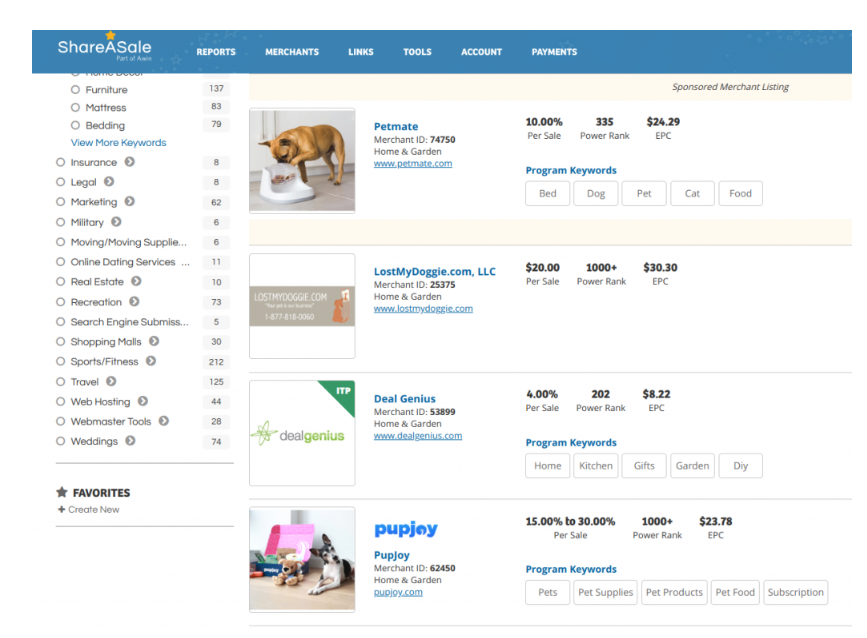Screen dimensions: 867x638
Task: Expand the Insurance category arrow
Action: [129, 161]
